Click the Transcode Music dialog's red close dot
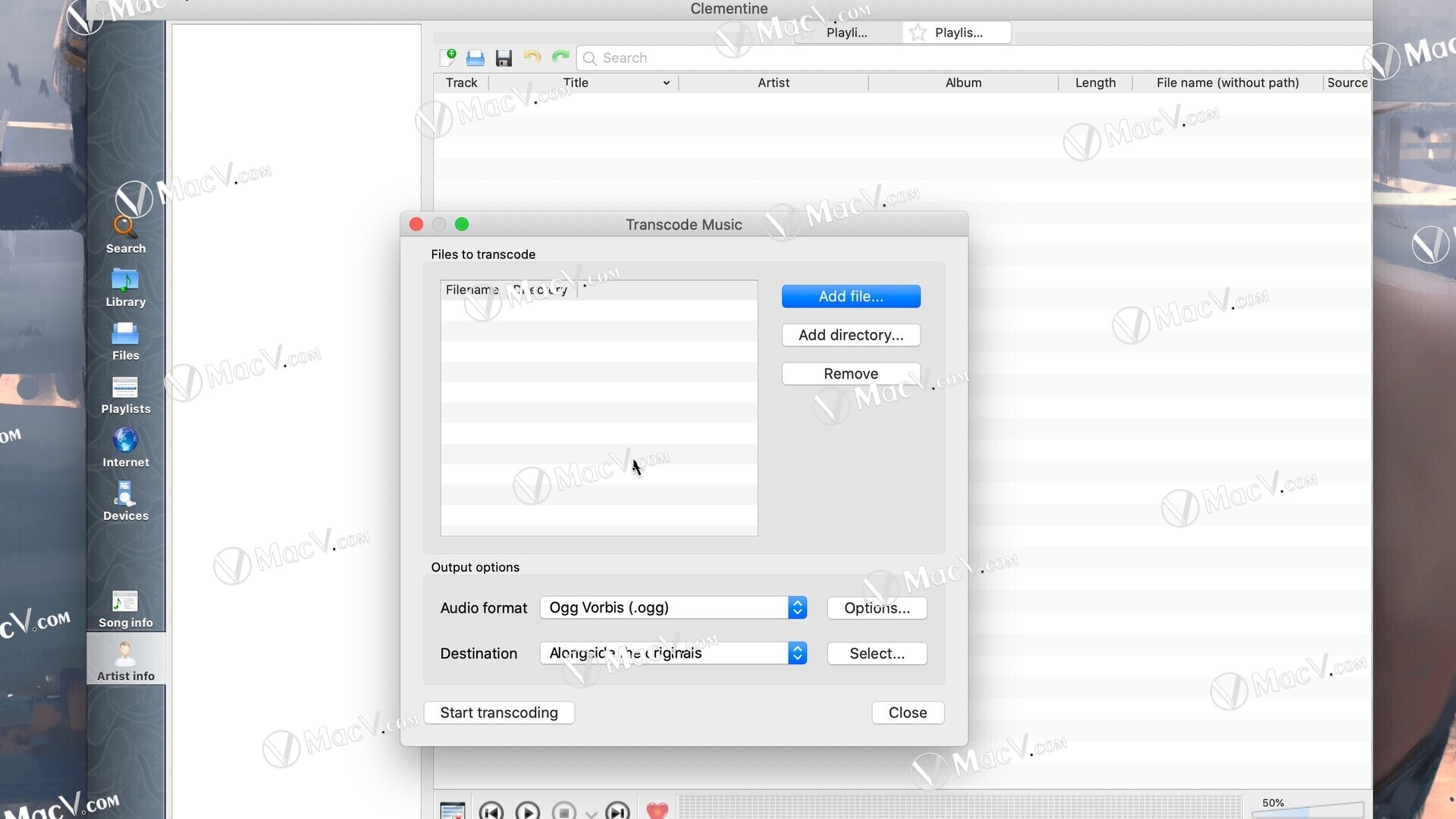 pyautogui.click(x=416, y=224)
